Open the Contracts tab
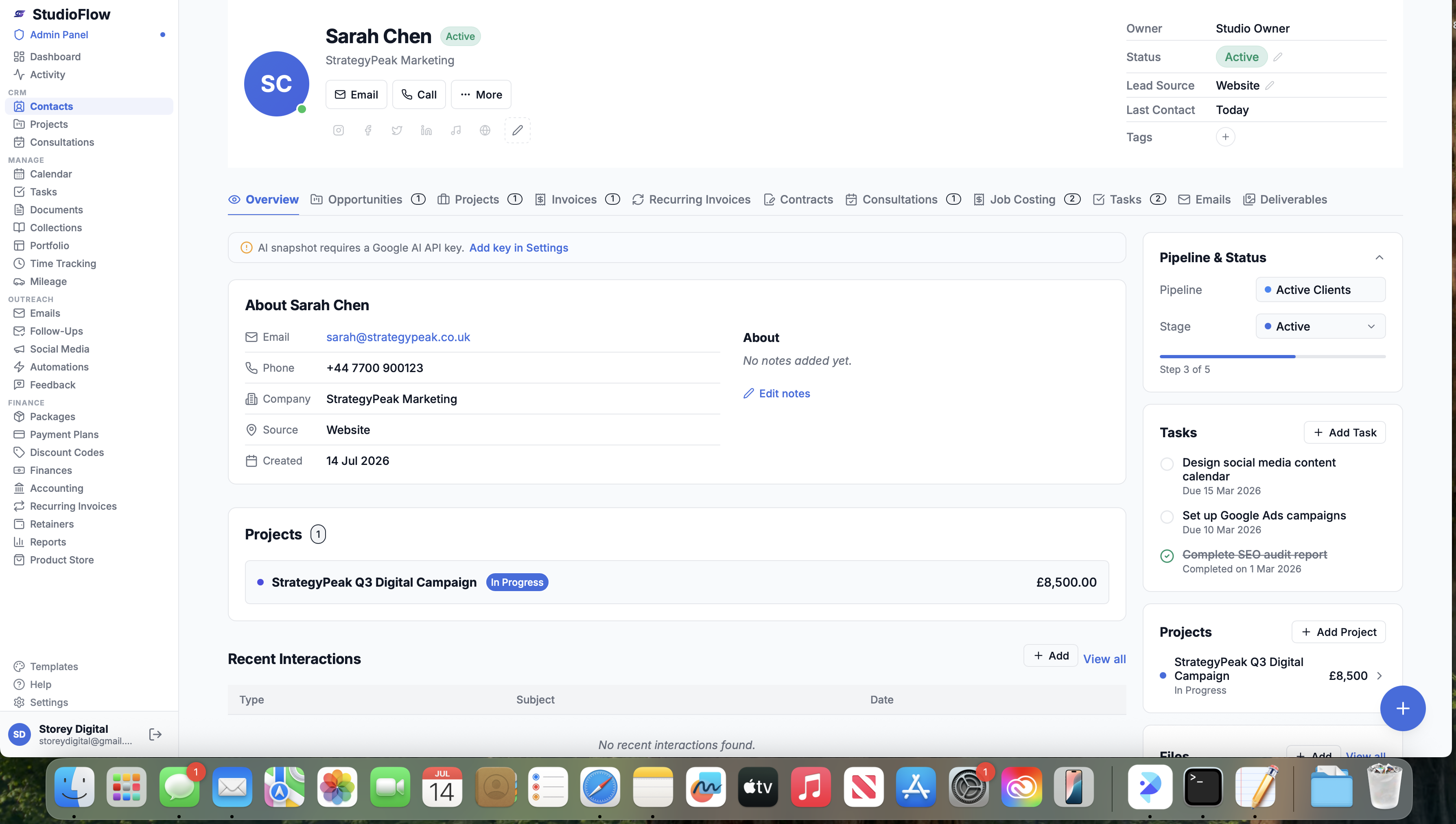The image size is (1456, 824). click(x=798, y=199)
